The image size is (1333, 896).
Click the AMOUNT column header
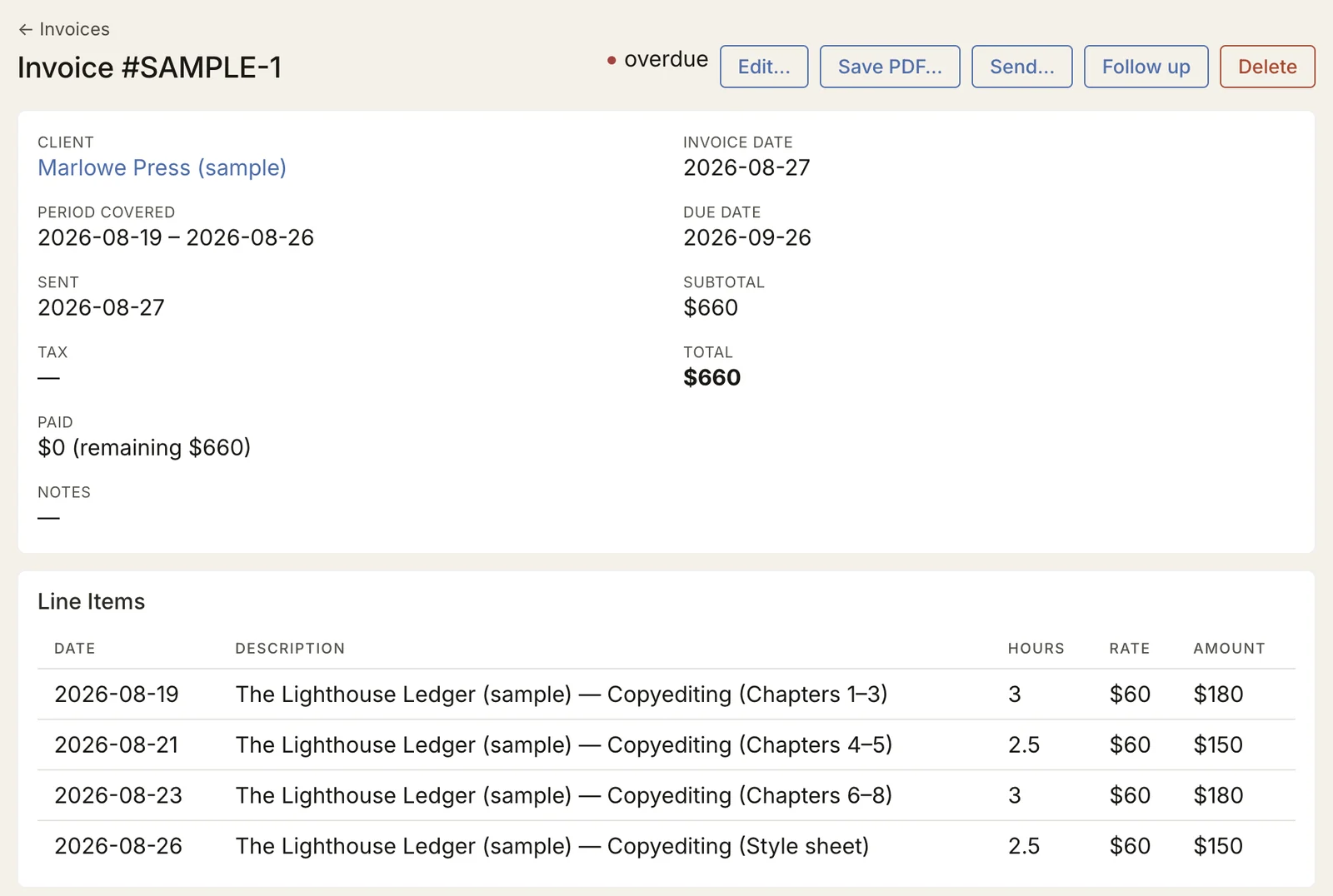pyautogui.click(x=1229, y=648)
